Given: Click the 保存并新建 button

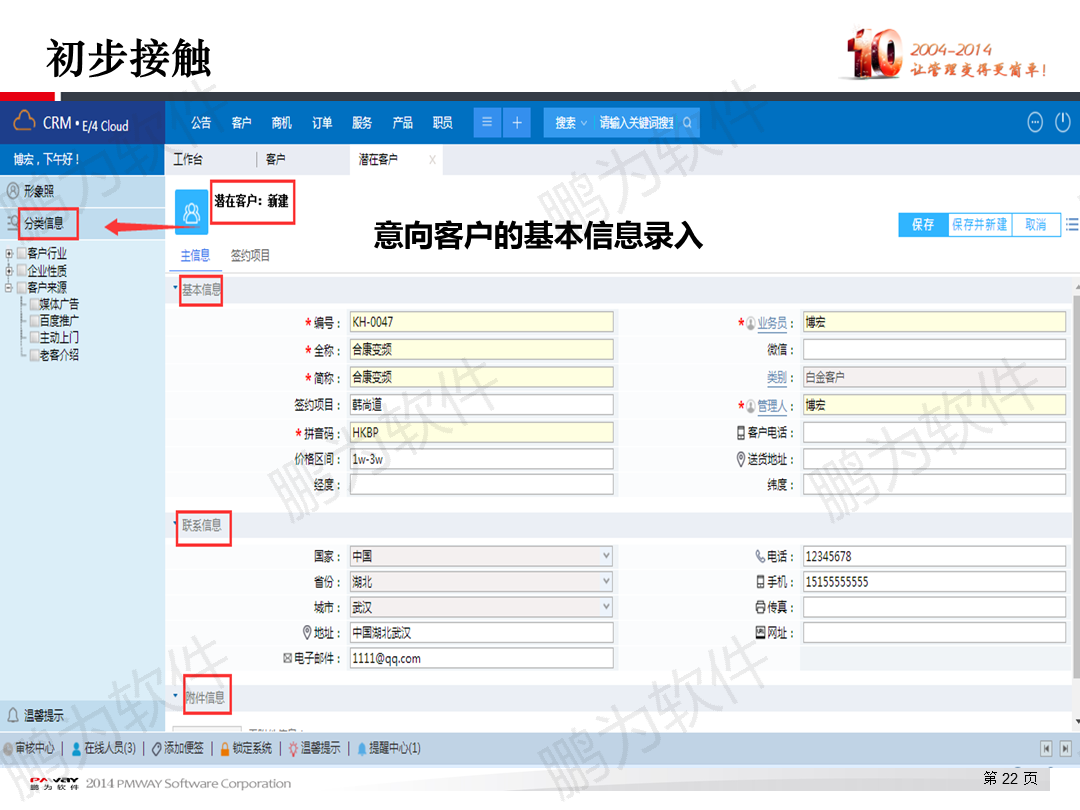Looking at the screenshot, I should (x=979, y=225).
